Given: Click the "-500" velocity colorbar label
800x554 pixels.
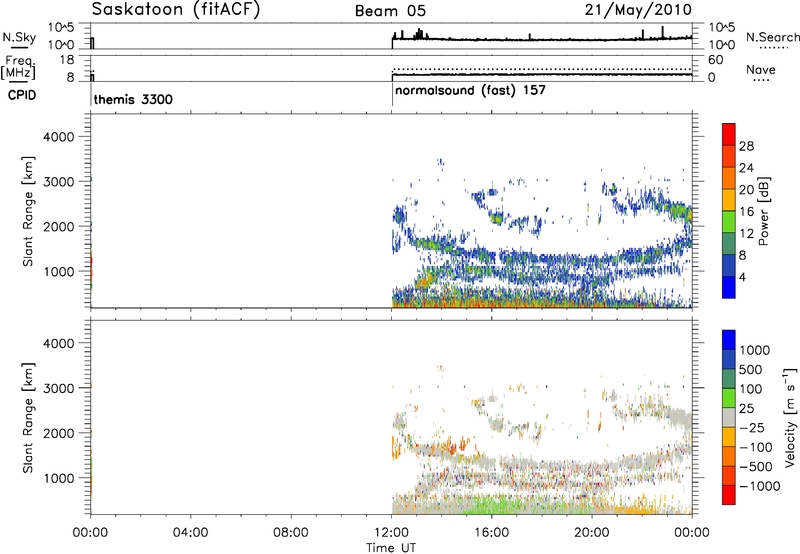Looking at the screenshot, I should click(x=756, y=467).
